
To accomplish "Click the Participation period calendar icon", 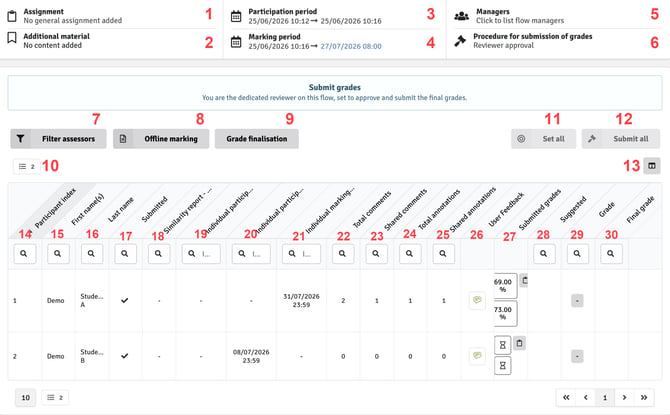I will pyautogui.click(x=236, y=16).
